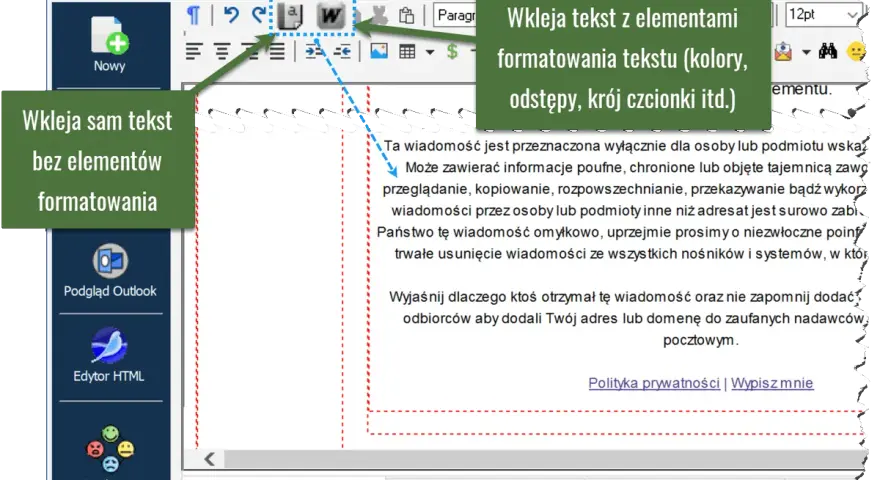This screenshot has width=880, height=480.
Task: Open the colored emotion faces icon in sidebar
Action: 110,449
